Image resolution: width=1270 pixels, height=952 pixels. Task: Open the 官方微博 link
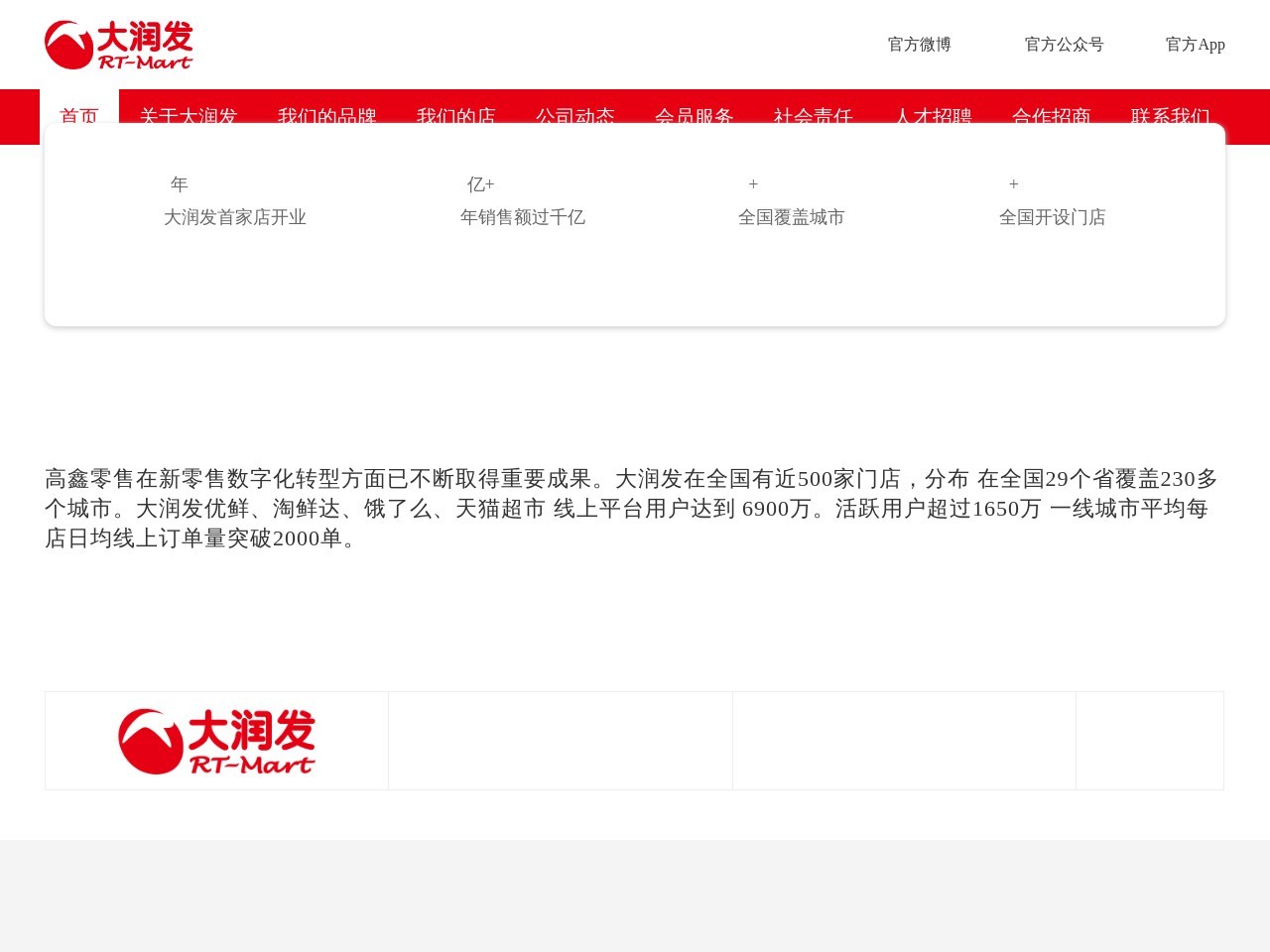(919, 45)
